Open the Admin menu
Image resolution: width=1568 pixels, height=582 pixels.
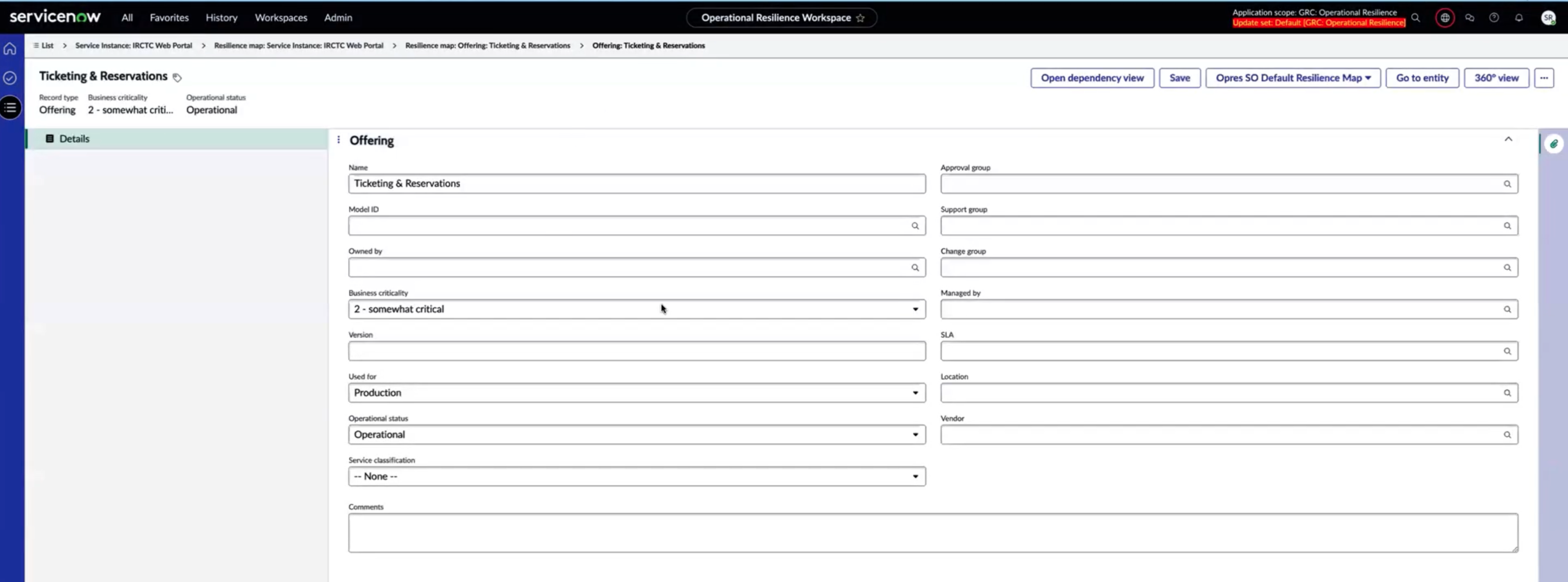[338, 18]
